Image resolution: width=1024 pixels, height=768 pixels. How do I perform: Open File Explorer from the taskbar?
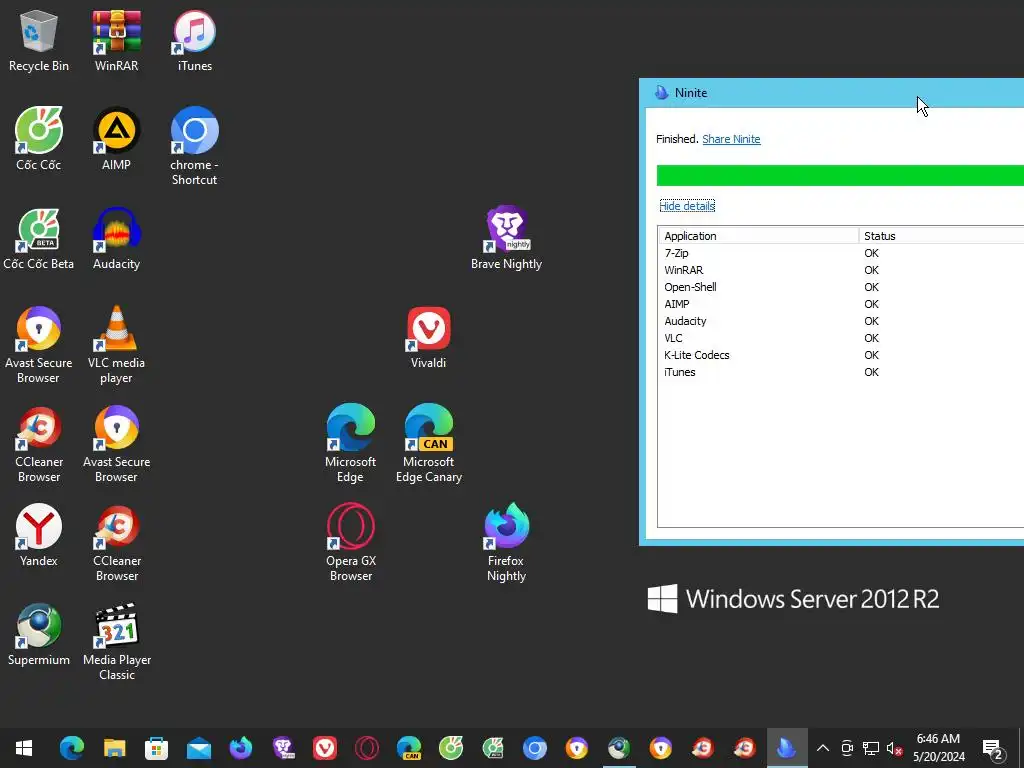(114, 748)
